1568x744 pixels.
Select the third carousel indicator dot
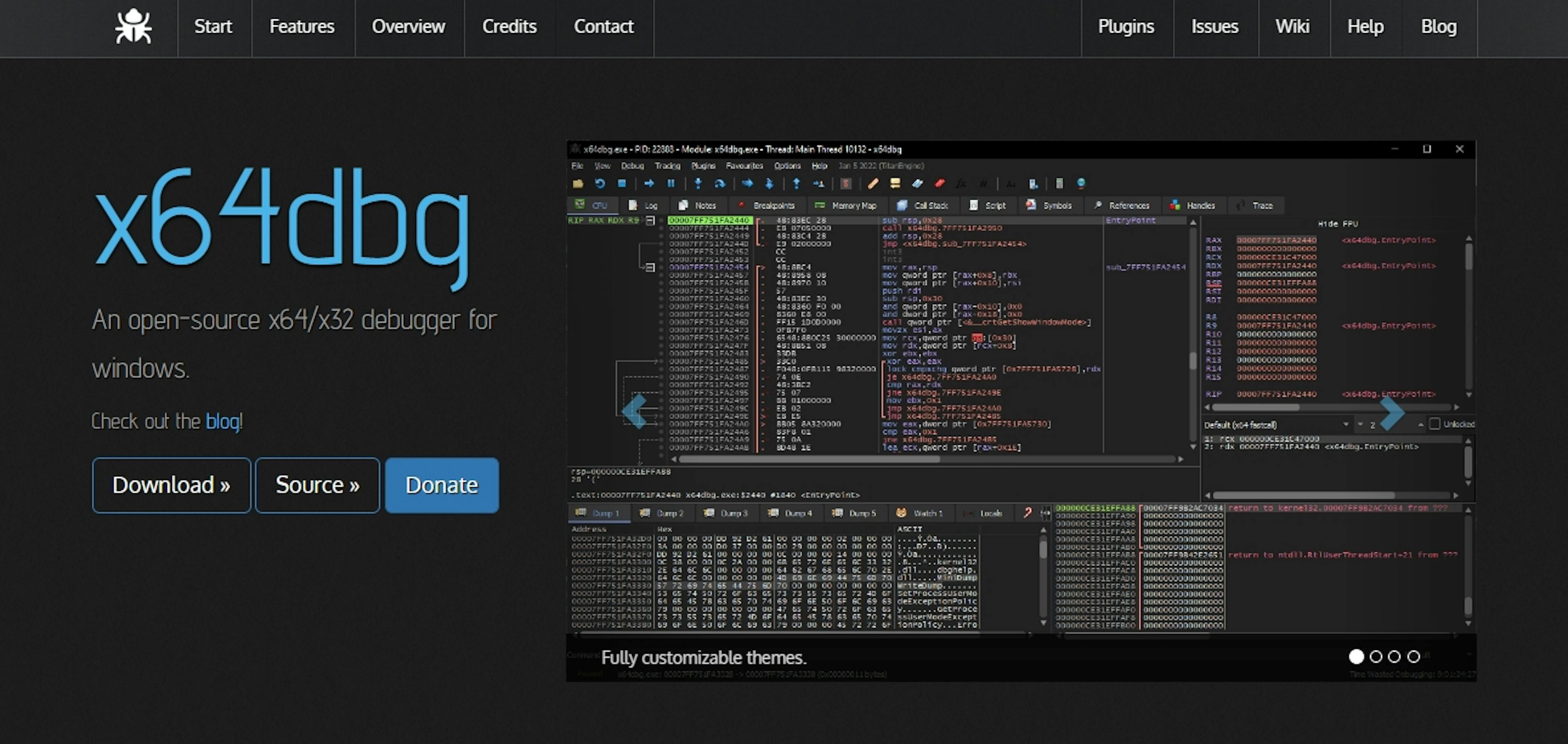[x=1394, y=656]
